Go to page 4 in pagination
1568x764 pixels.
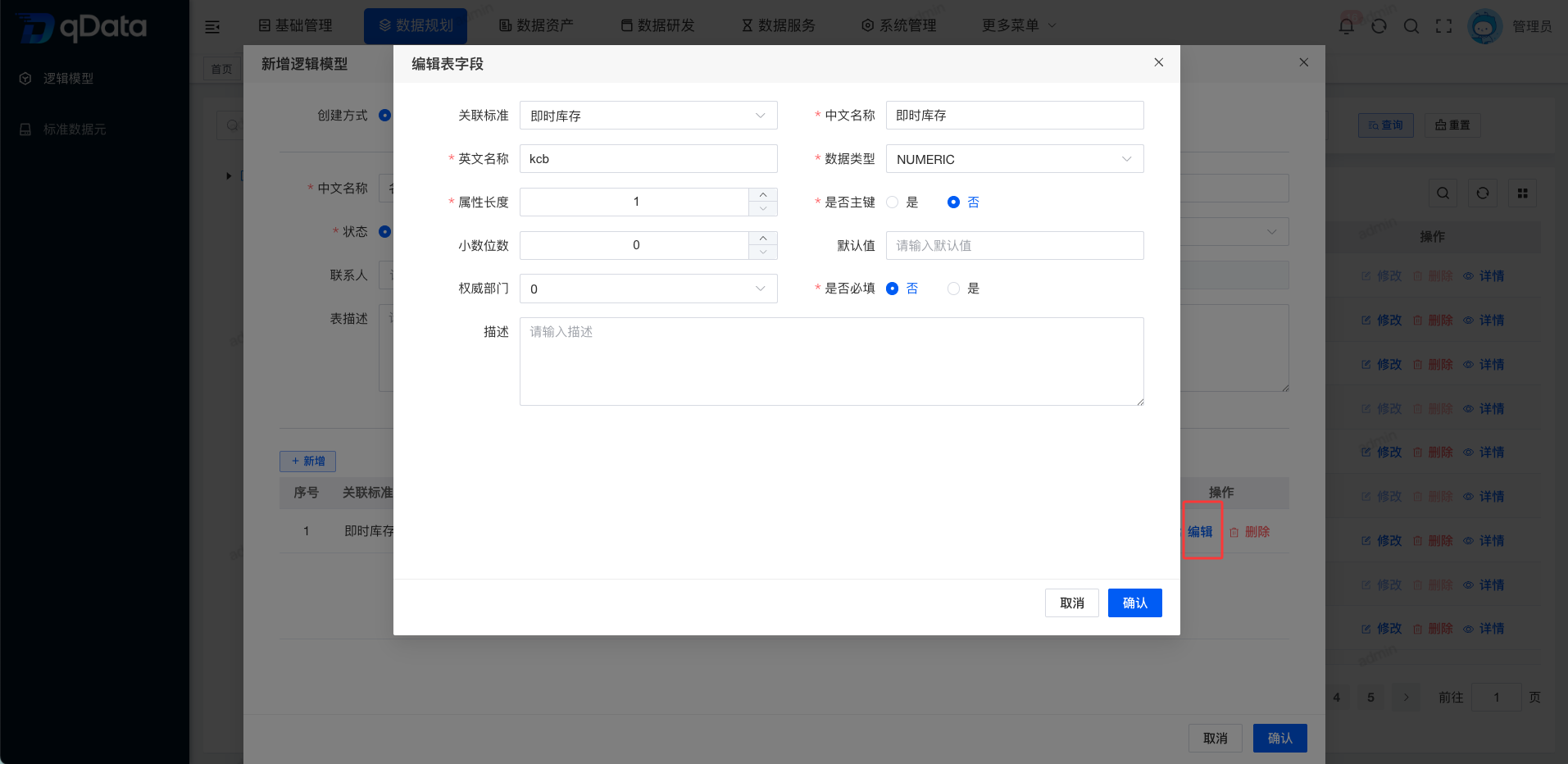[x=1336, y=698]
